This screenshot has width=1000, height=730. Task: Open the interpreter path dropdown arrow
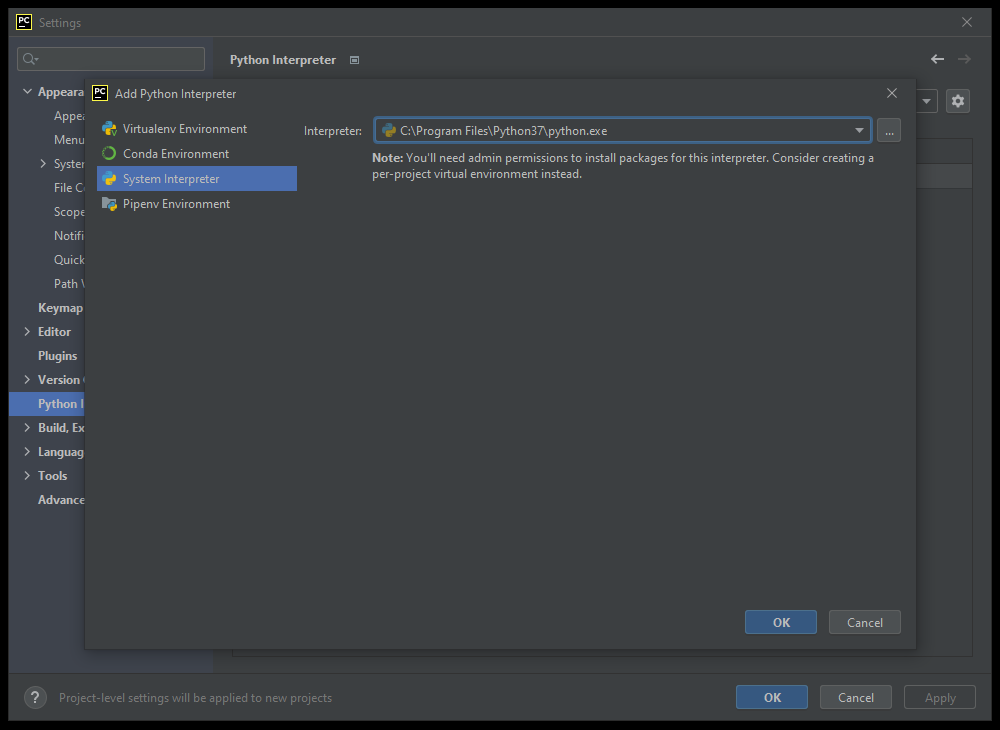tap(859, 130)
